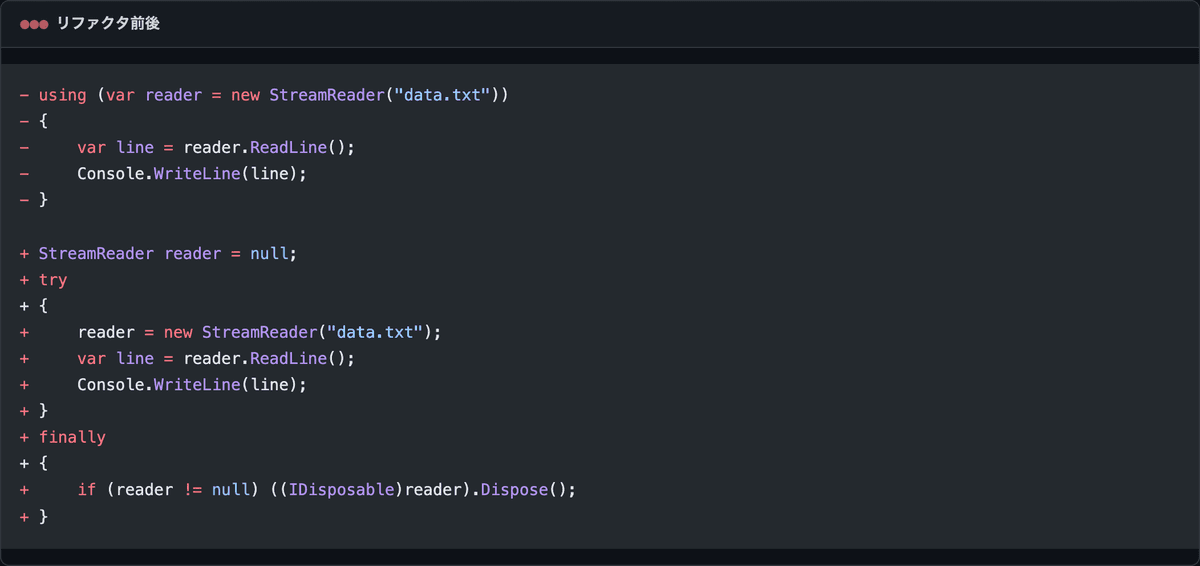Click the added "finally" keyword
The width and height of the screenshot is (1200, 566).
coord(72,437)
